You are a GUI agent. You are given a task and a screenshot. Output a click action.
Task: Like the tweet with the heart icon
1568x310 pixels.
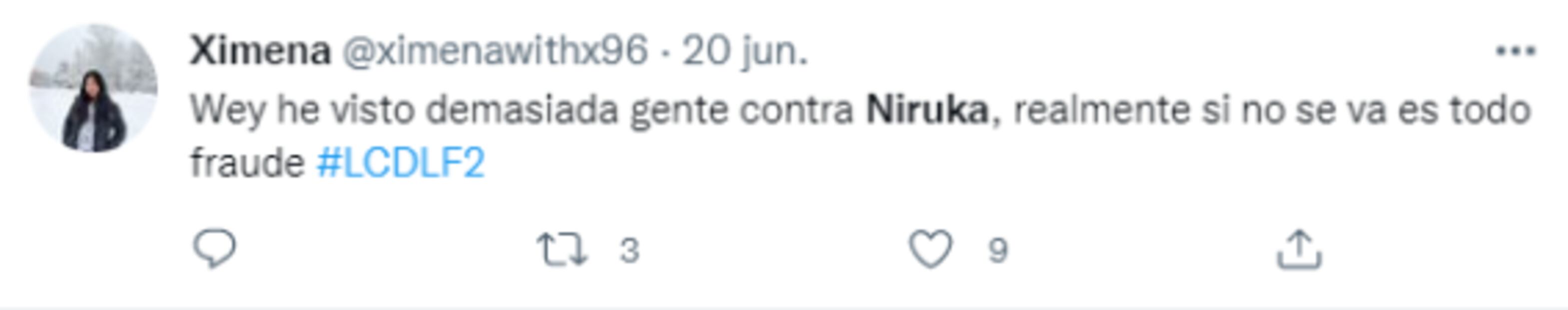click(x=930, y=249)
